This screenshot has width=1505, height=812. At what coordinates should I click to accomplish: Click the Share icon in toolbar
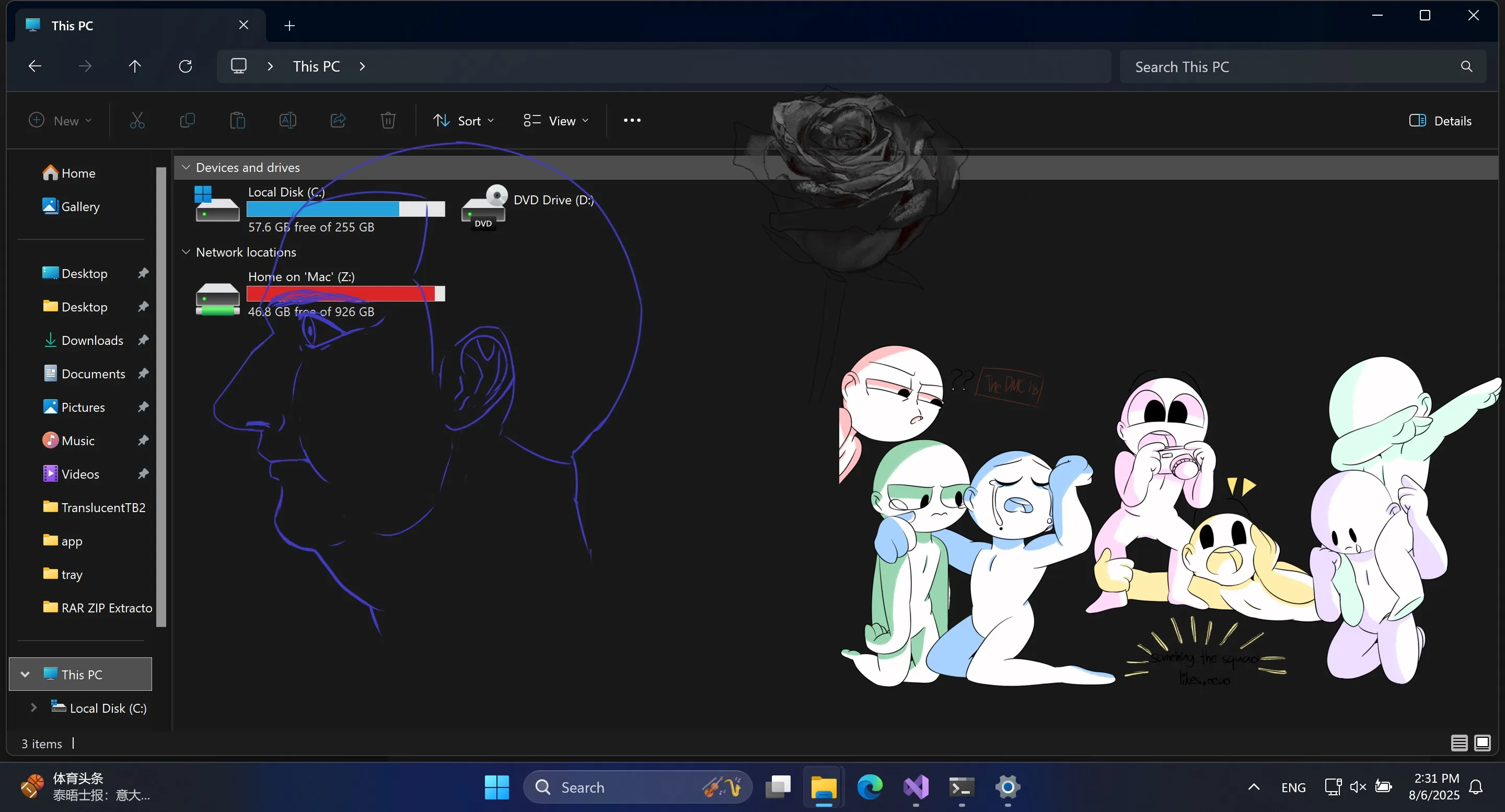pyautogui.click(x=338, y=120)
